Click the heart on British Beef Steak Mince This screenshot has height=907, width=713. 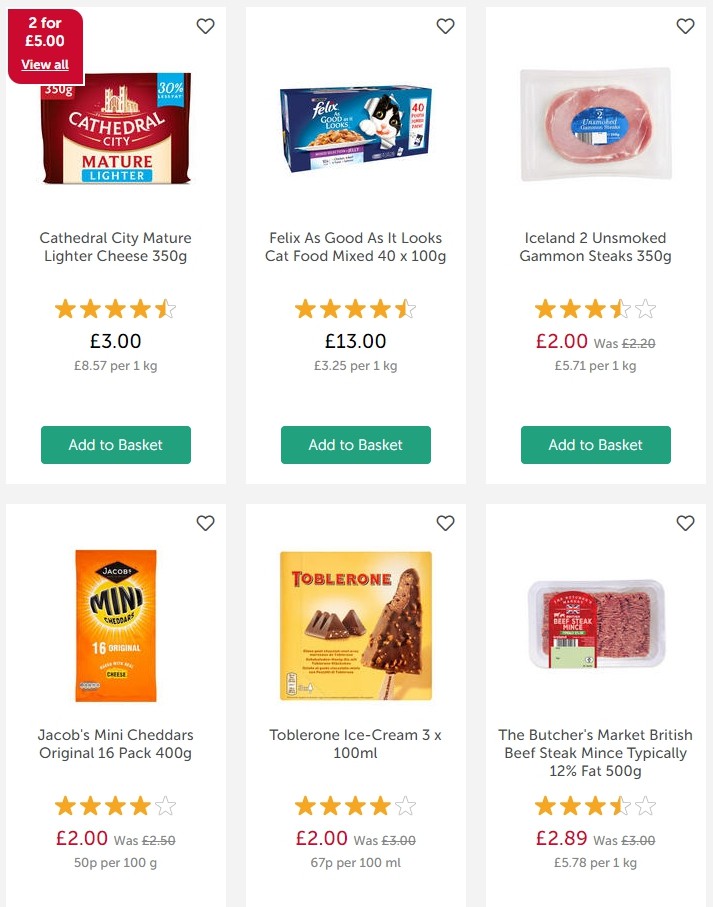(685, 523)
